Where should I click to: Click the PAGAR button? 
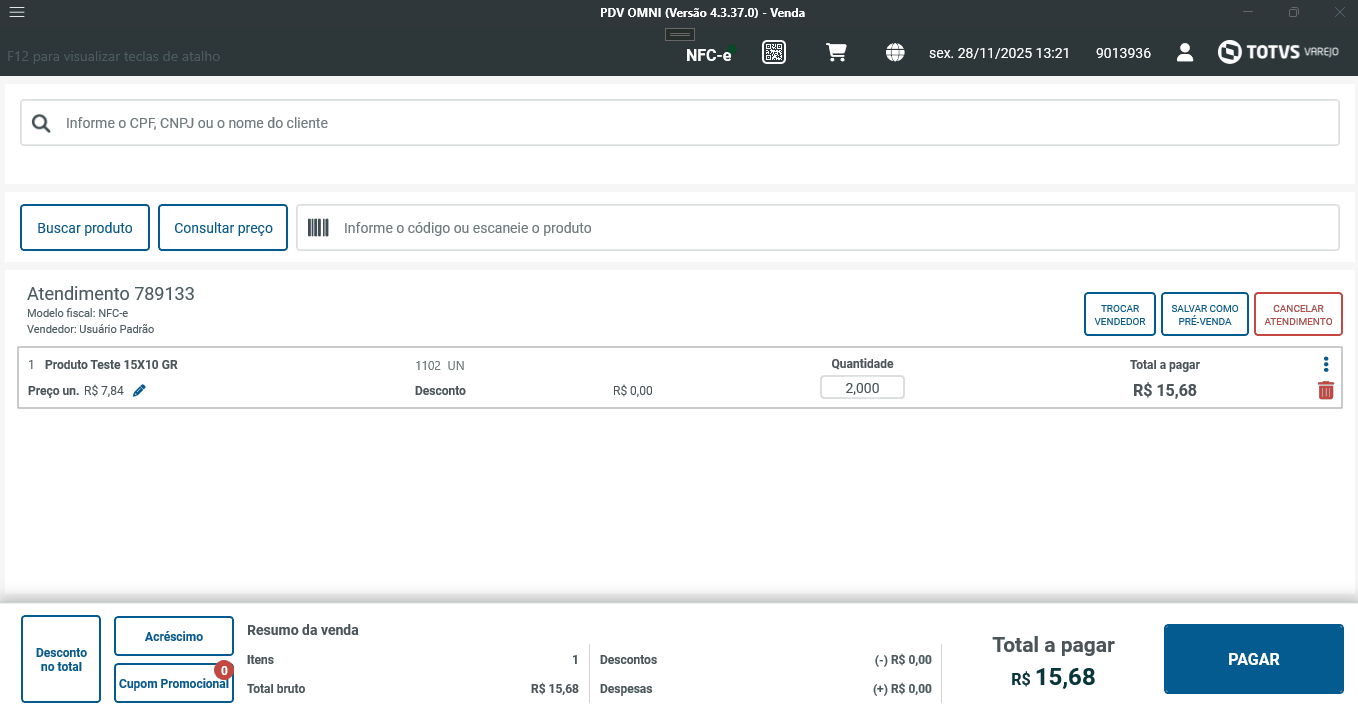[1254, 659]
